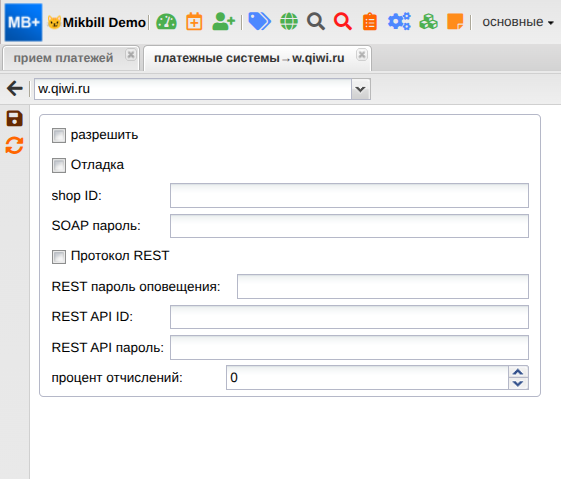Open the green dashboard gauge icon
561x479 pixels.
pos(166,22)
